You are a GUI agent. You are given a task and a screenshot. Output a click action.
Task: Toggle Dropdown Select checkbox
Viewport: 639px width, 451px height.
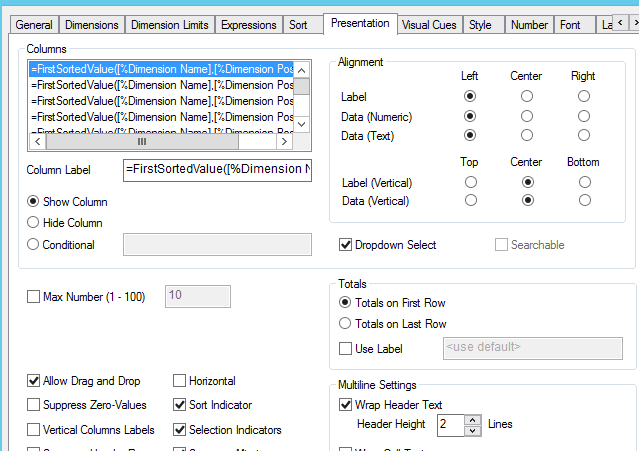point(346,245)
